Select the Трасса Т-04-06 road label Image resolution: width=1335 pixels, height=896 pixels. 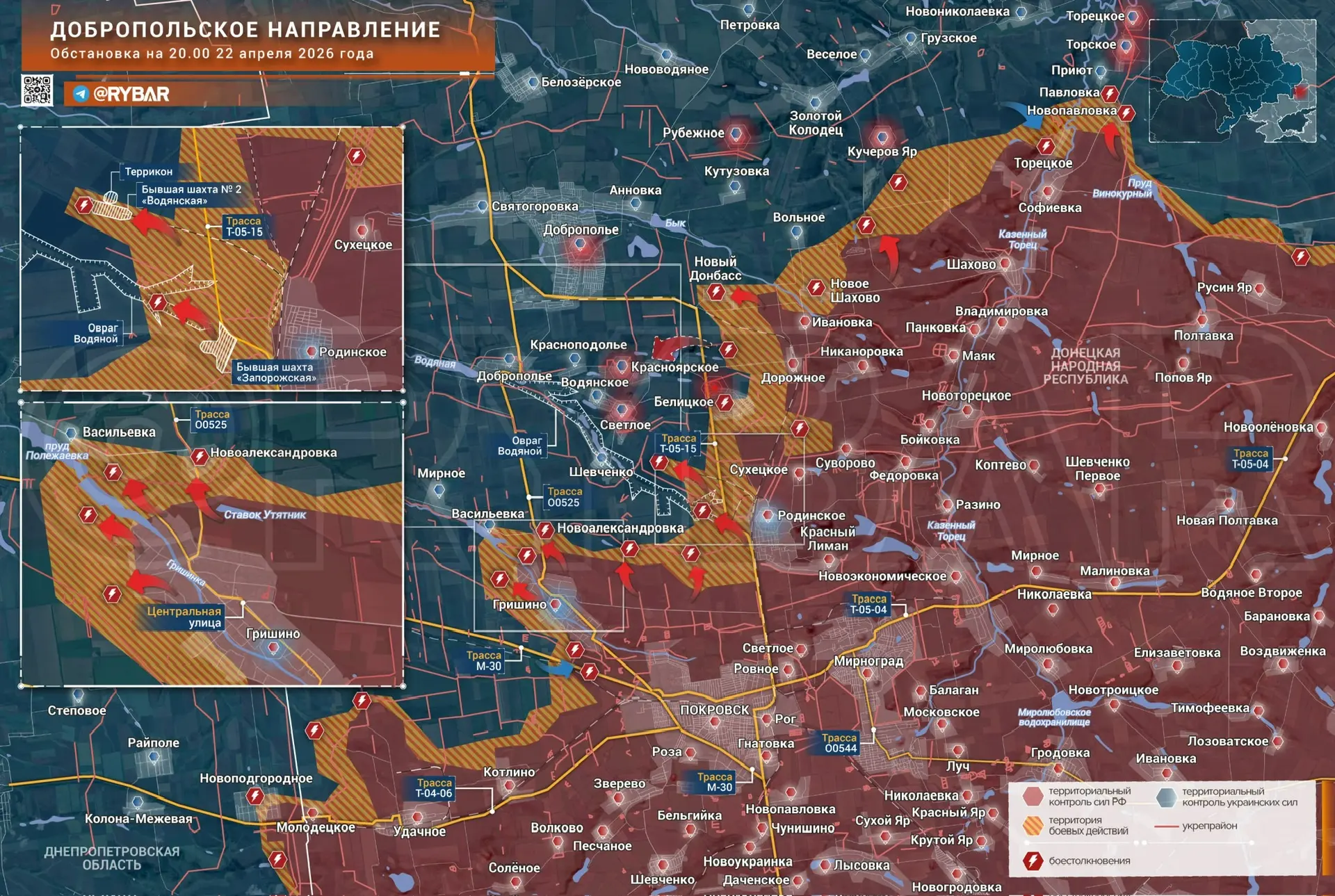coord(434,788)
